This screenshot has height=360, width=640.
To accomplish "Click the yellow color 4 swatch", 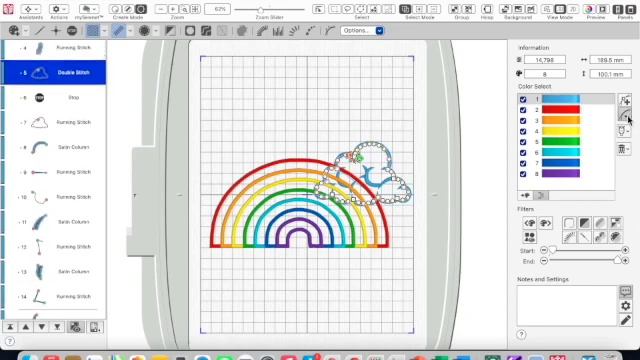I will tap(561, 131).
